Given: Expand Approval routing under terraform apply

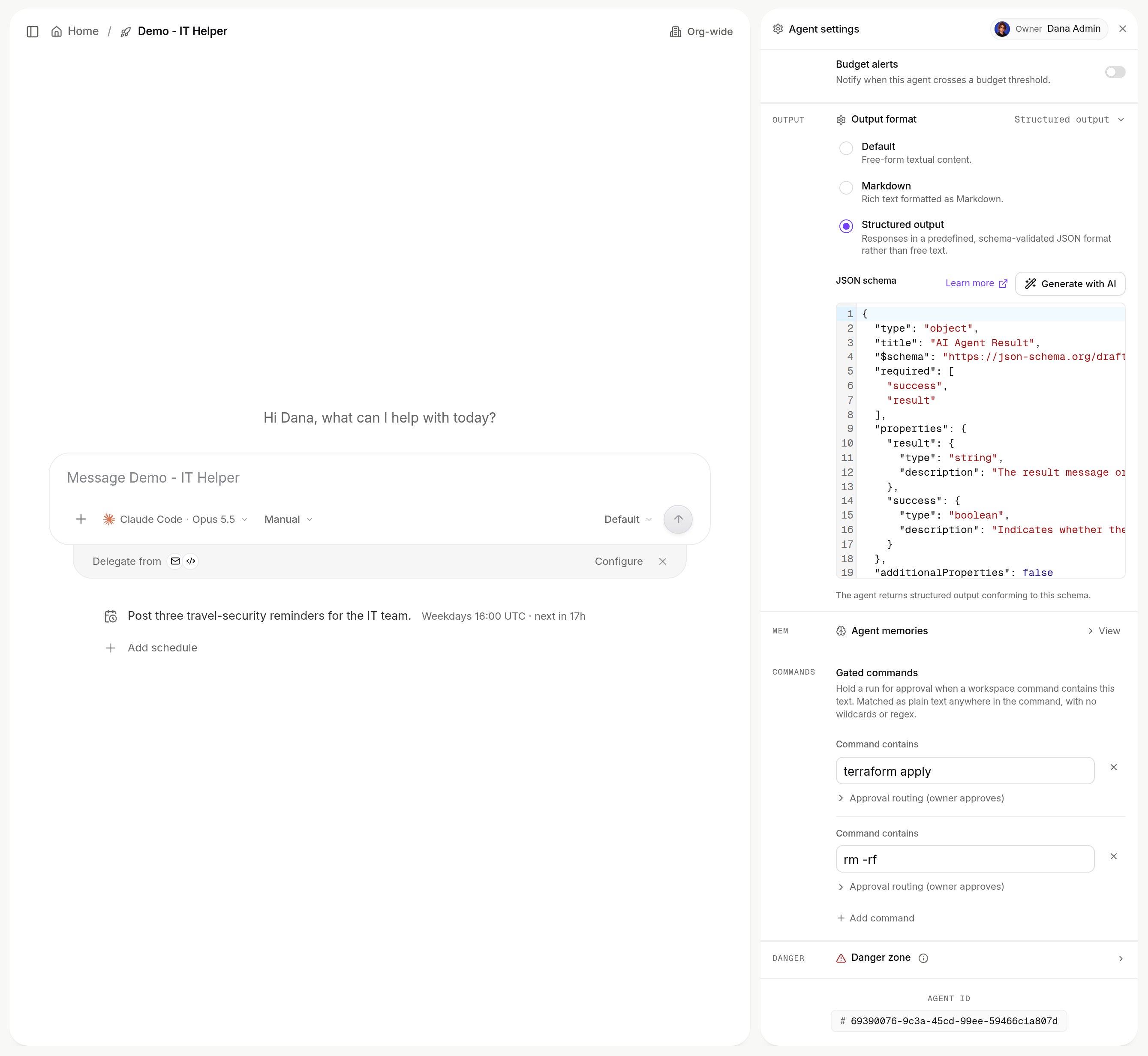Looking at the screenshot, I should (x=920, y=798).
